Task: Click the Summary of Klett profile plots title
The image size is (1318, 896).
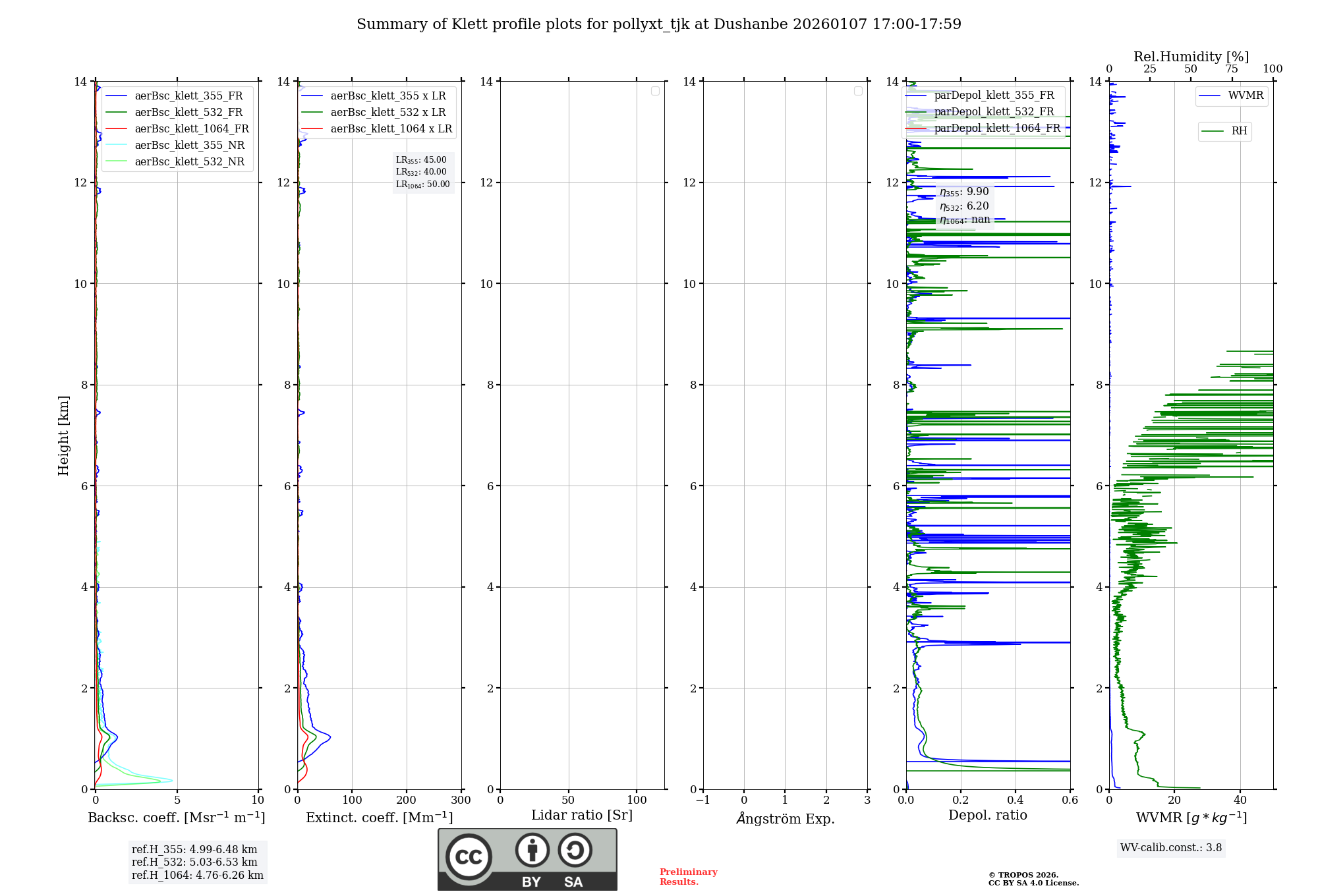Action: click(x=658, y=24)
